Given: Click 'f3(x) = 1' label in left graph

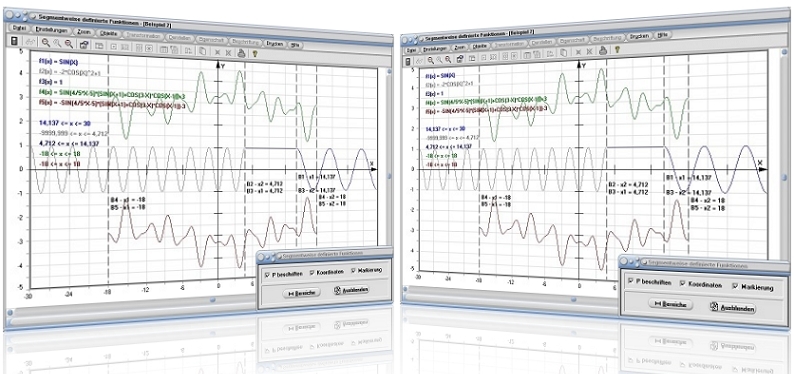Looking at the screenshot, I should [51, 81].
